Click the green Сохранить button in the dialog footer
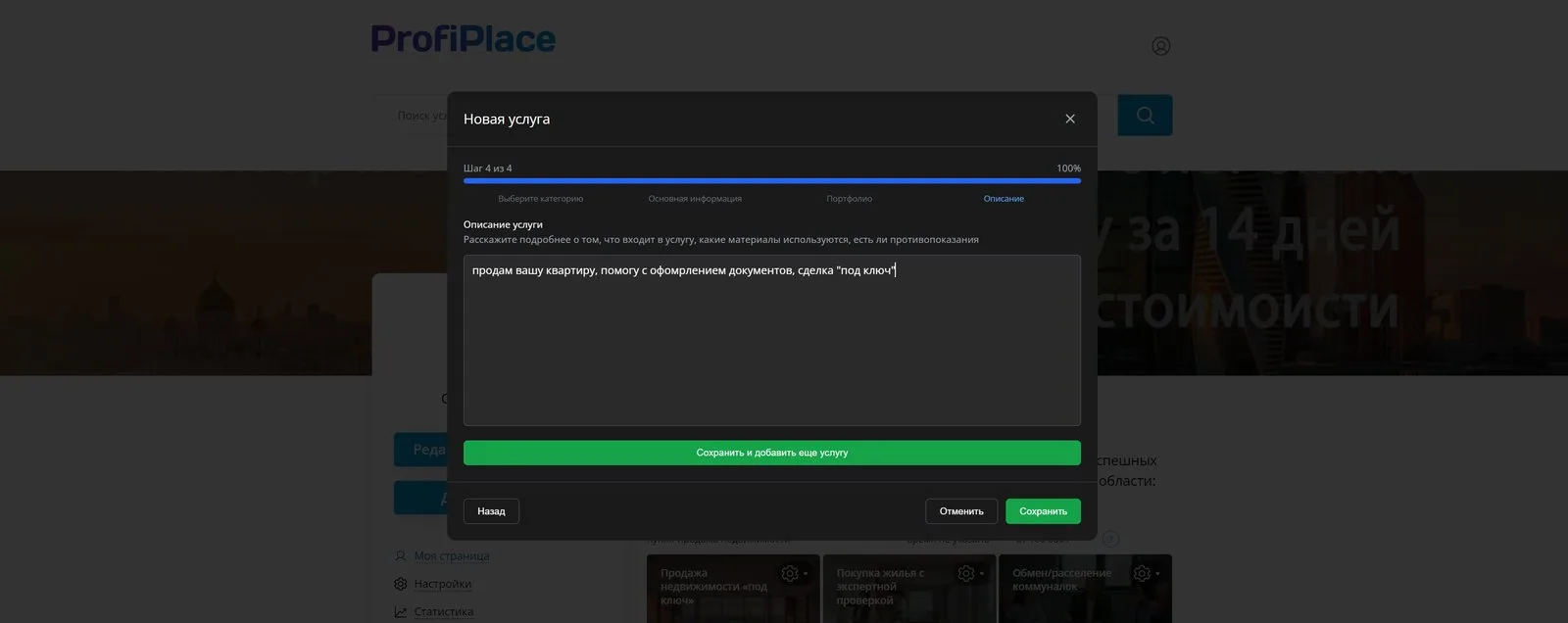Screen dimensions: 1568x623 click(1043, 511)
